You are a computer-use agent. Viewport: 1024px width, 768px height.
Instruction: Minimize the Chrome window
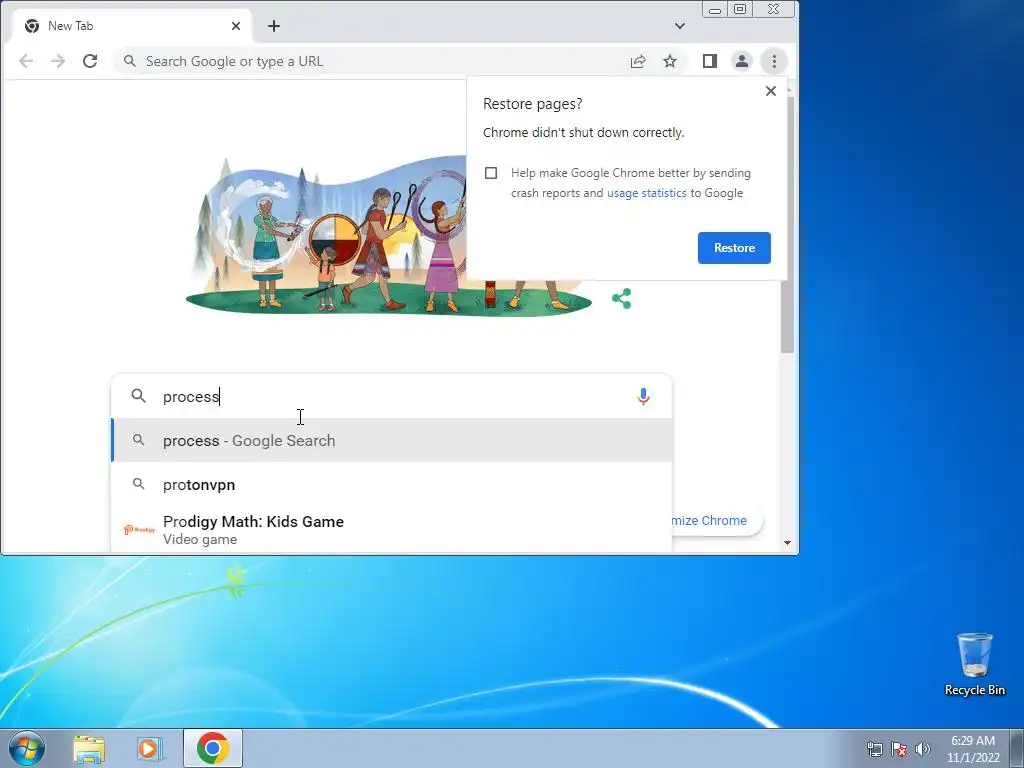(x=715, y=9)
